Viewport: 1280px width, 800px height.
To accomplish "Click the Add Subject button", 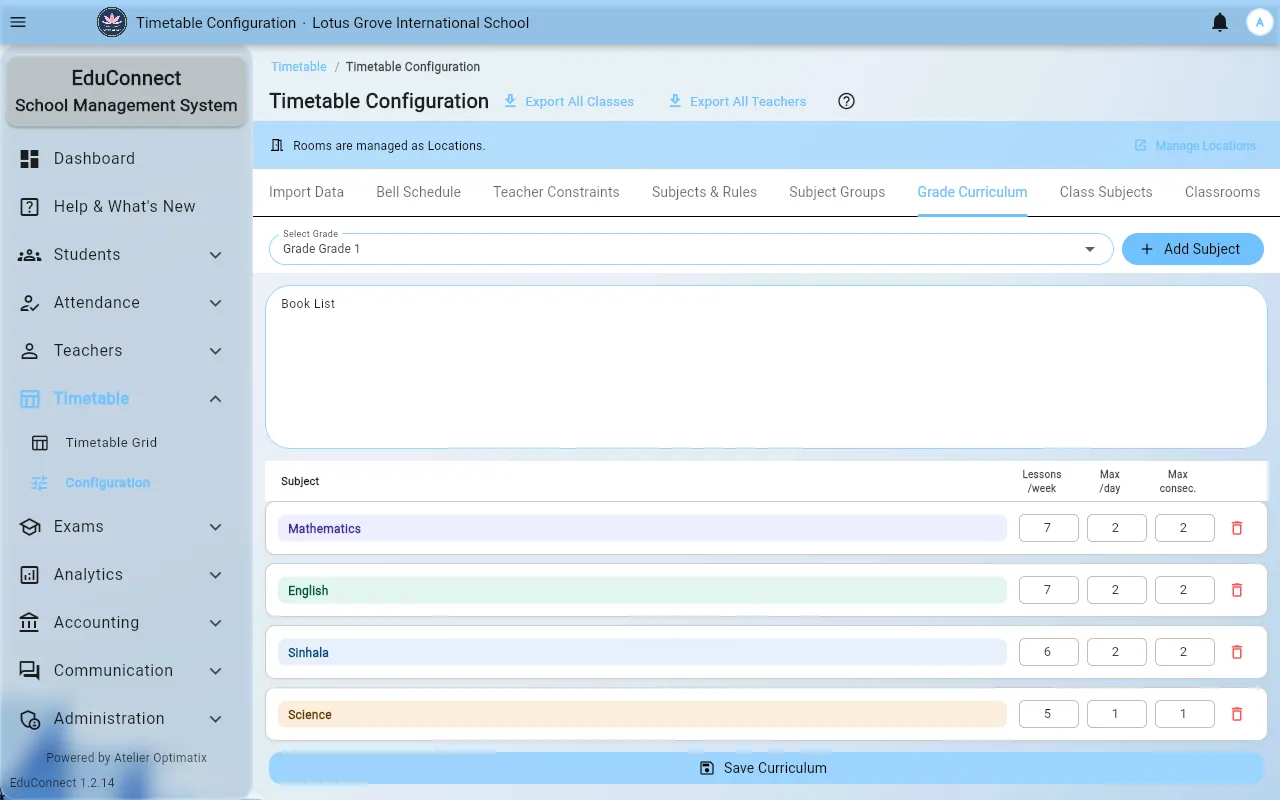I will [1193, 249].
